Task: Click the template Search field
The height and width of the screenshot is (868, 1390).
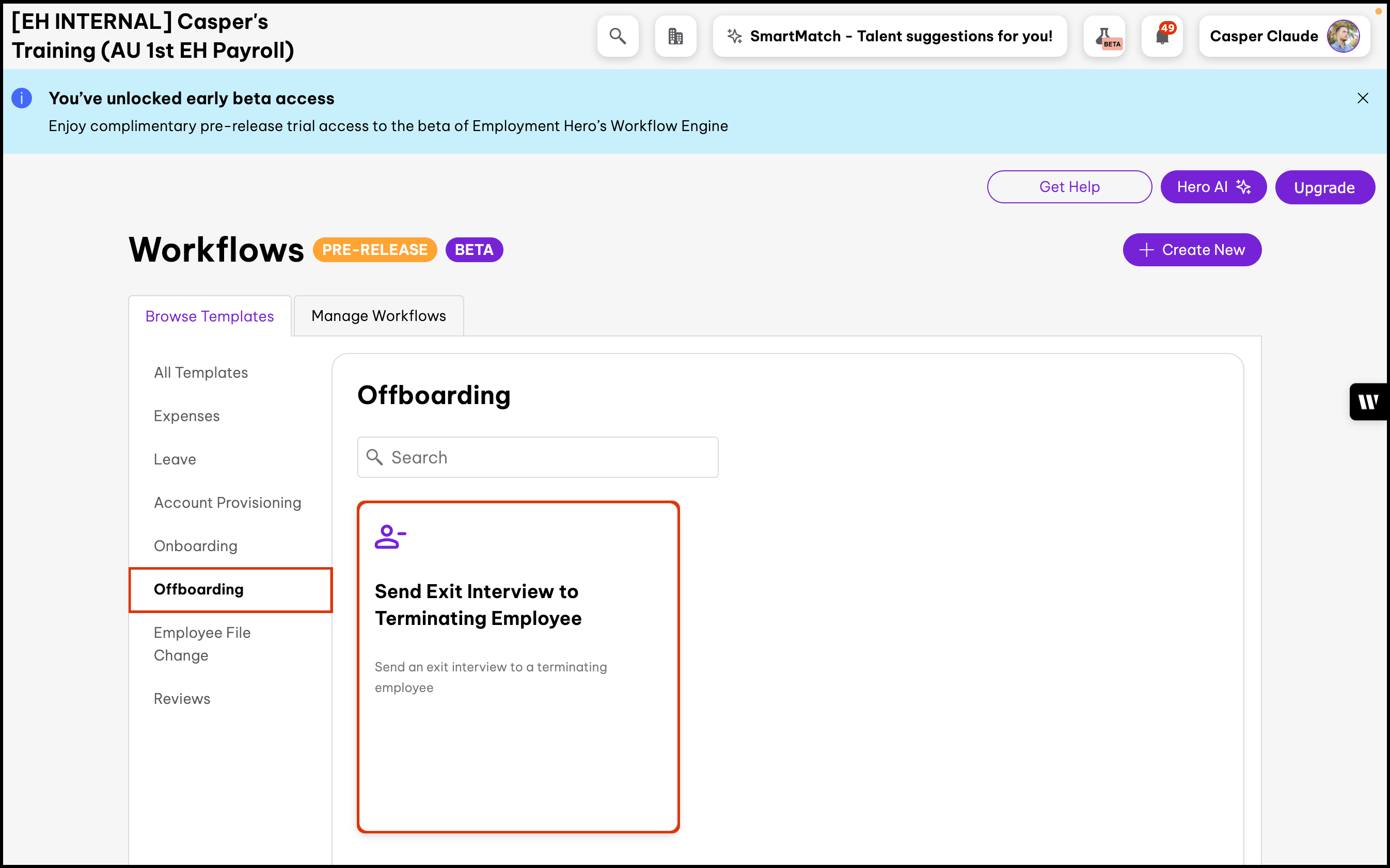Action: (x=538, y=458)
